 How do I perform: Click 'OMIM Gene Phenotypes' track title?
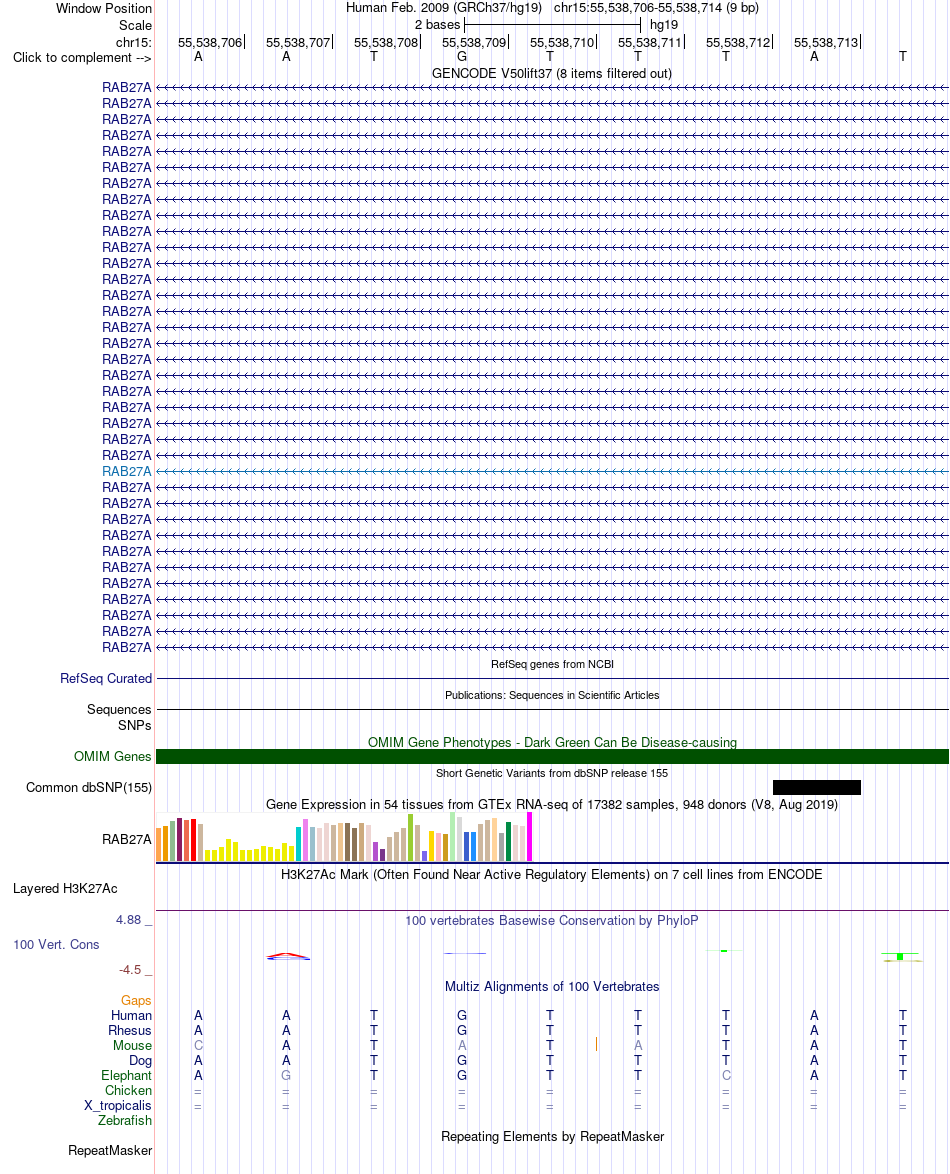(552, 742)
